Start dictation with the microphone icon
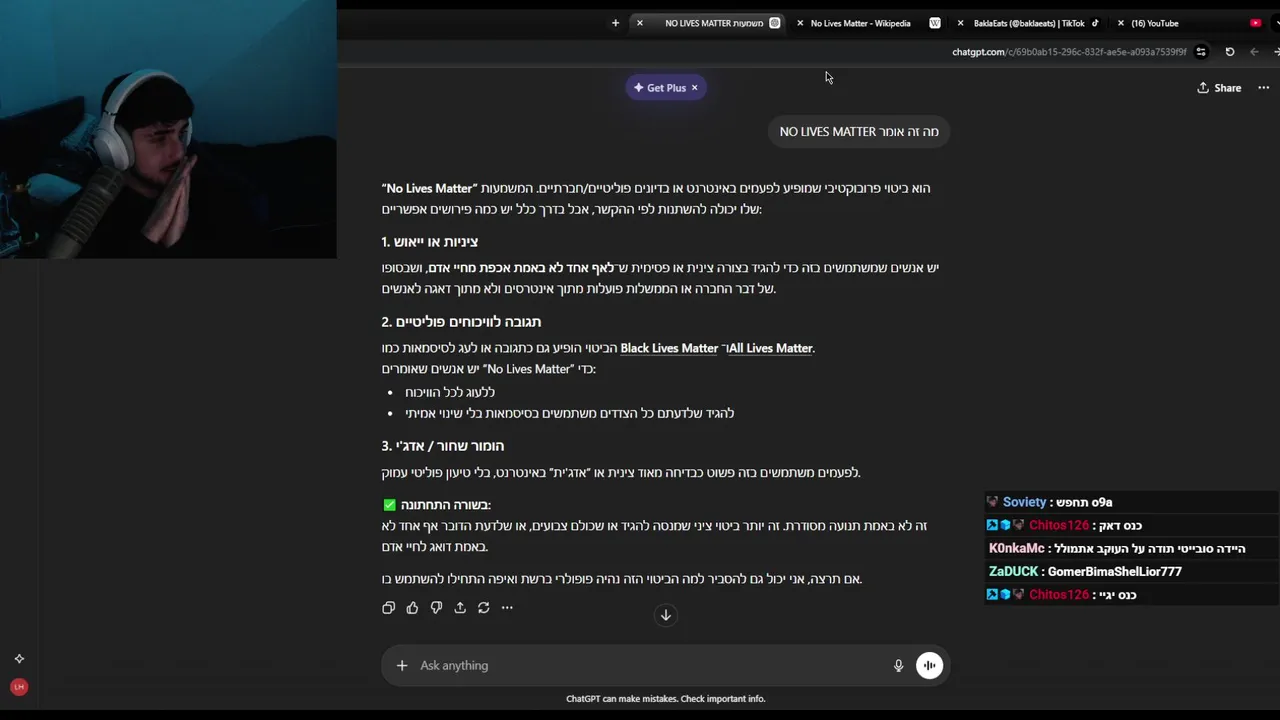Image resolution: width=1280 pixels, height=720 pixels. click(898, 665)
